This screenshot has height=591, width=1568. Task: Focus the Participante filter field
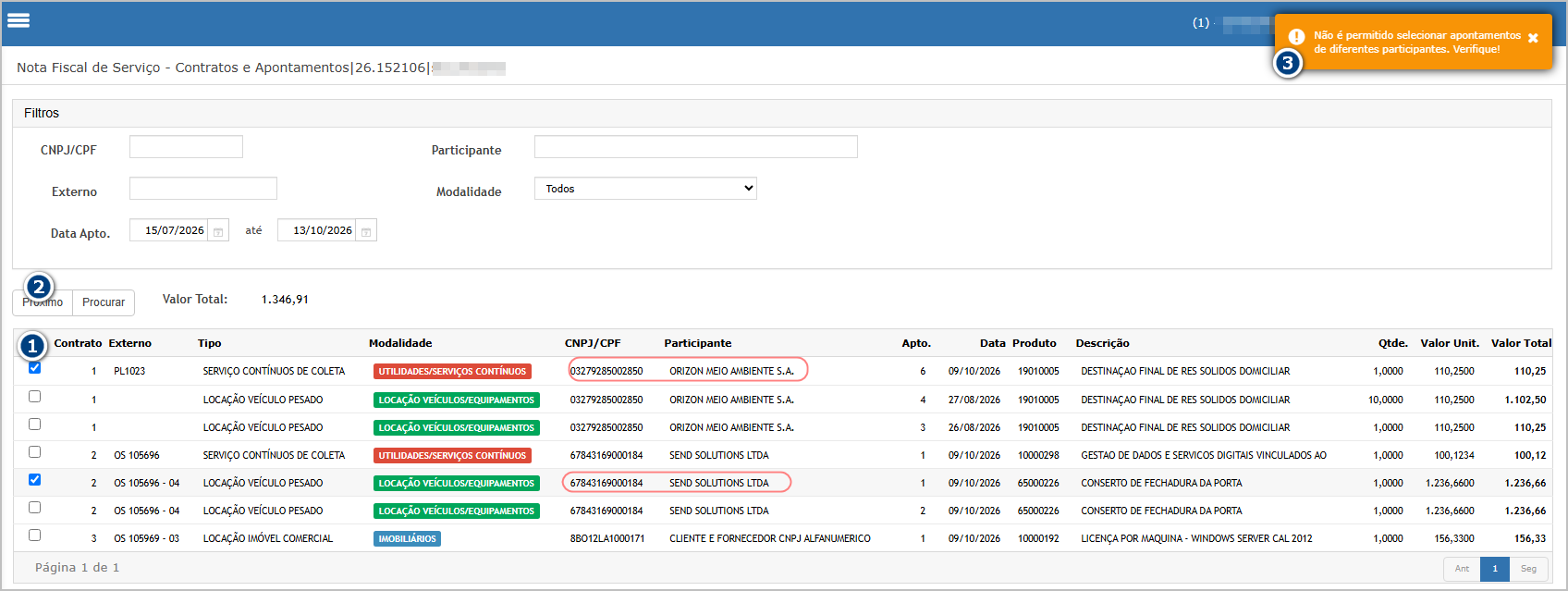click(696, 147)
